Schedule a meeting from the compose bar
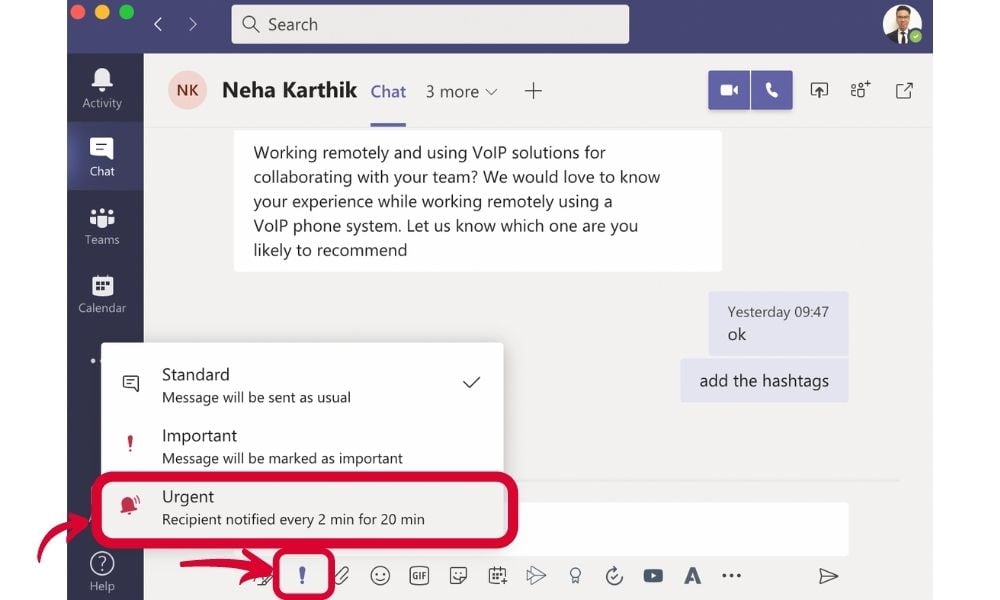 coord(497,575)
